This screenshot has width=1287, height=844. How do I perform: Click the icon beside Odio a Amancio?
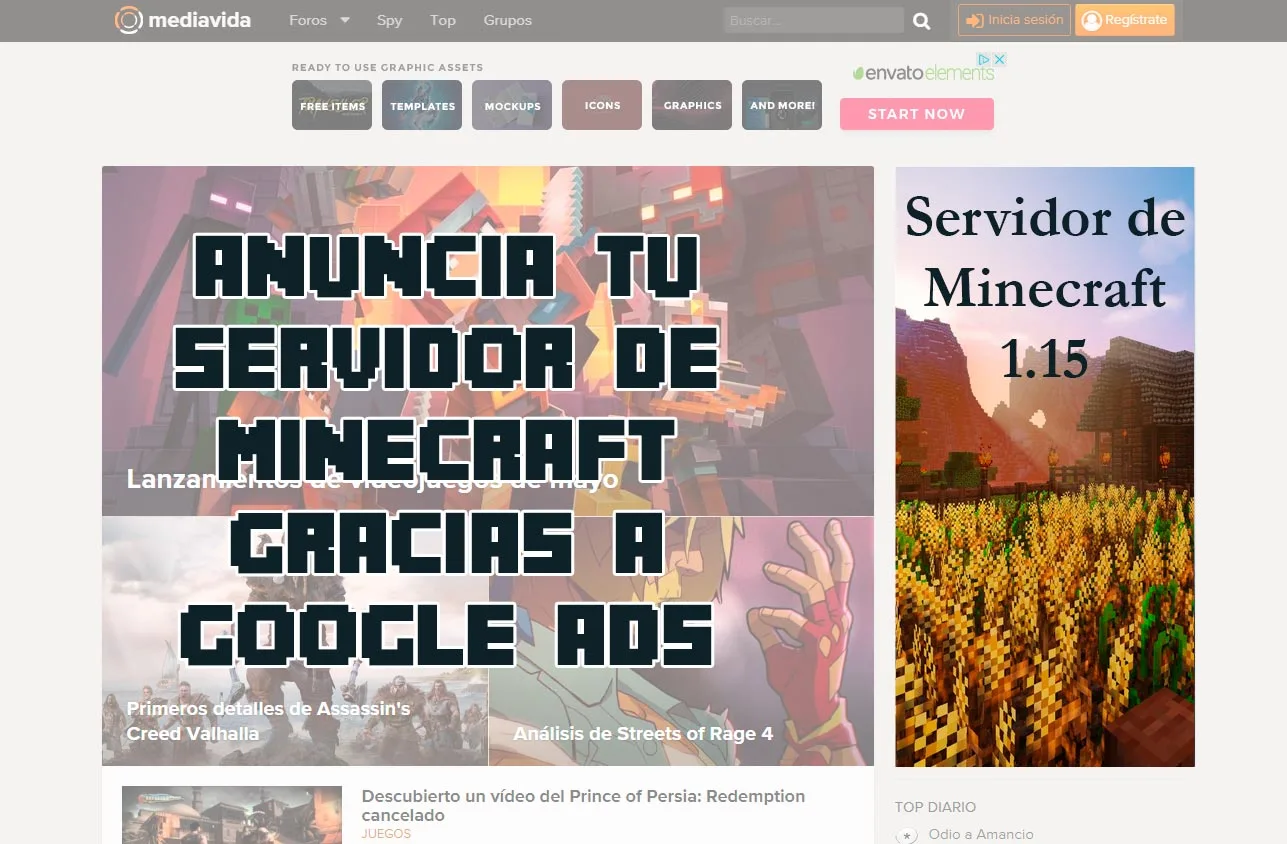[x=907, y=835]
